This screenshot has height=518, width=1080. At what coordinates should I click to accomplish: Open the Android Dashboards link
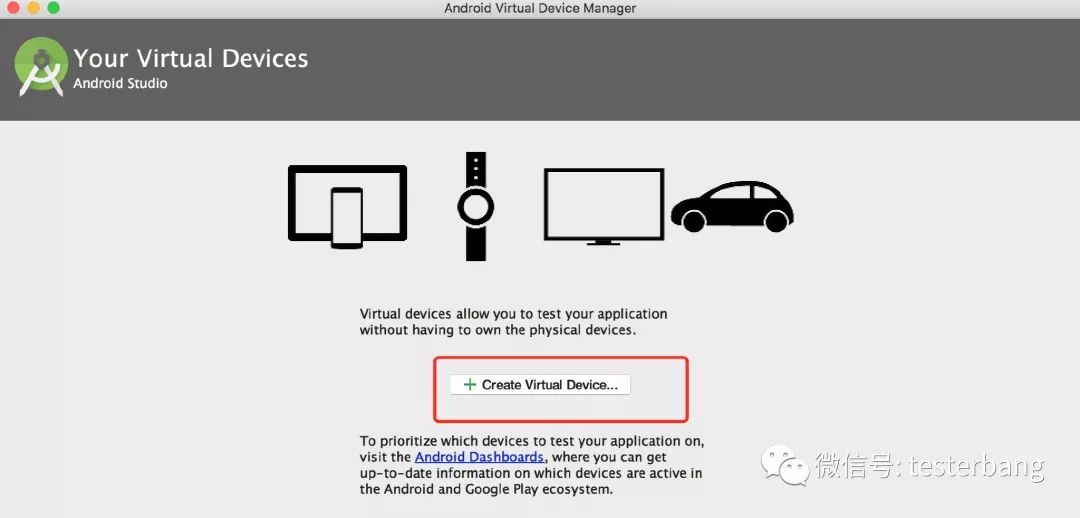[x=479, y=457]
